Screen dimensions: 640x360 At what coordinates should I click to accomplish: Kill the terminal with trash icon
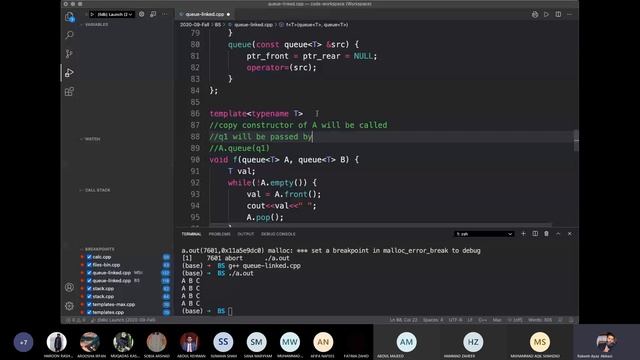[547, 234]
